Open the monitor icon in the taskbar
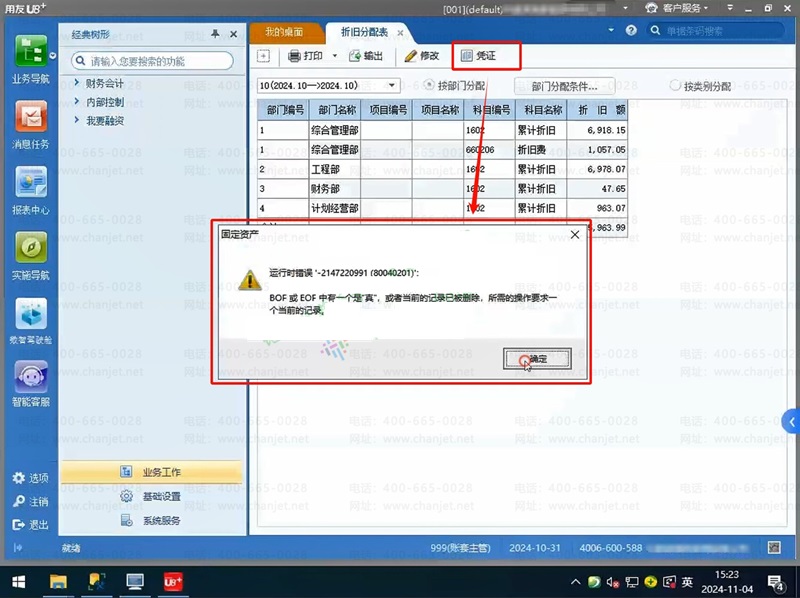Viewport: 800px width, 598px height. click(135, 582)
